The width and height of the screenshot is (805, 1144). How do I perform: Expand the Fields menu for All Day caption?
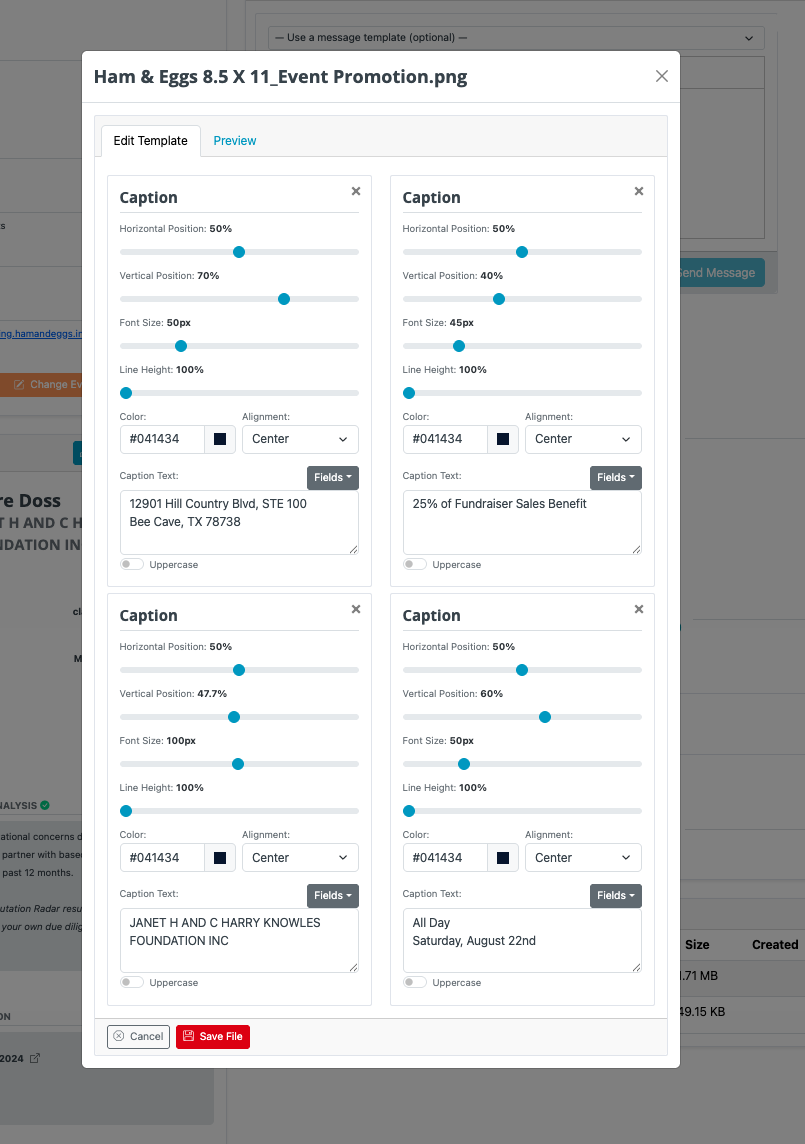click(x=615, y=895)
